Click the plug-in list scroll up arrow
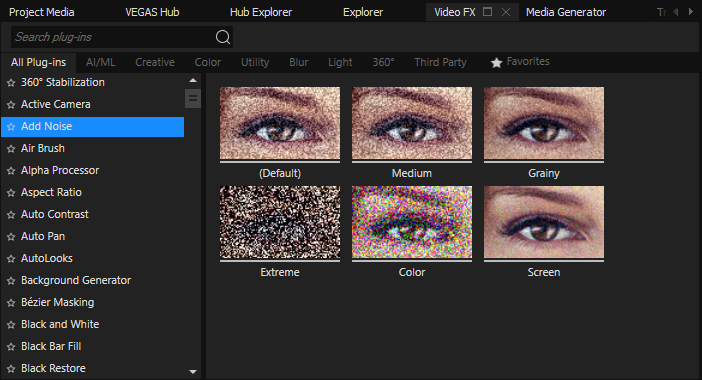 (193, 81)
